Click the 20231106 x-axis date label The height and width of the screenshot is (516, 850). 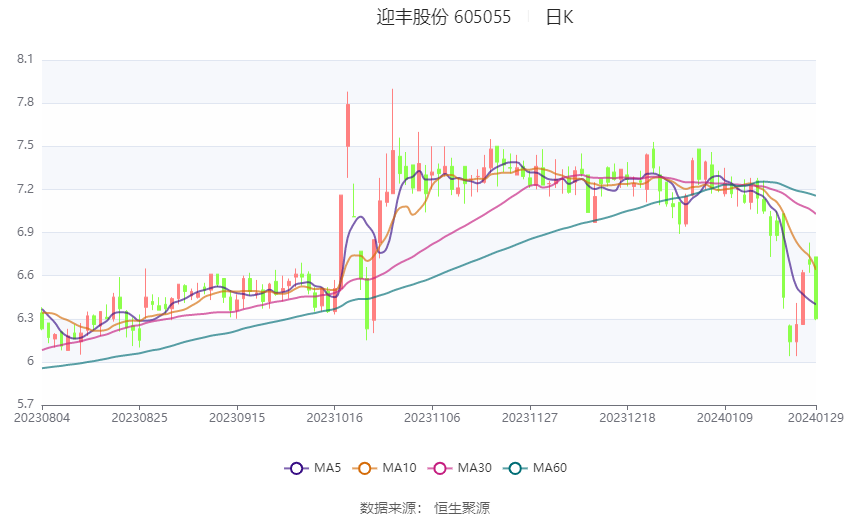coord(432,418)
